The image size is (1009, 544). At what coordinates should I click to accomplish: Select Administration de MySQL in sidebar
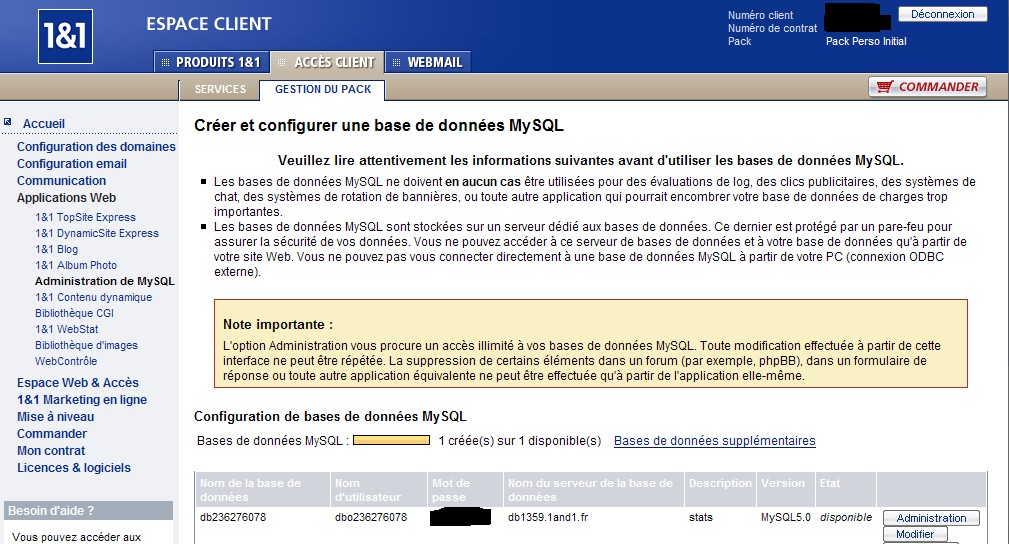coord(104,281)
